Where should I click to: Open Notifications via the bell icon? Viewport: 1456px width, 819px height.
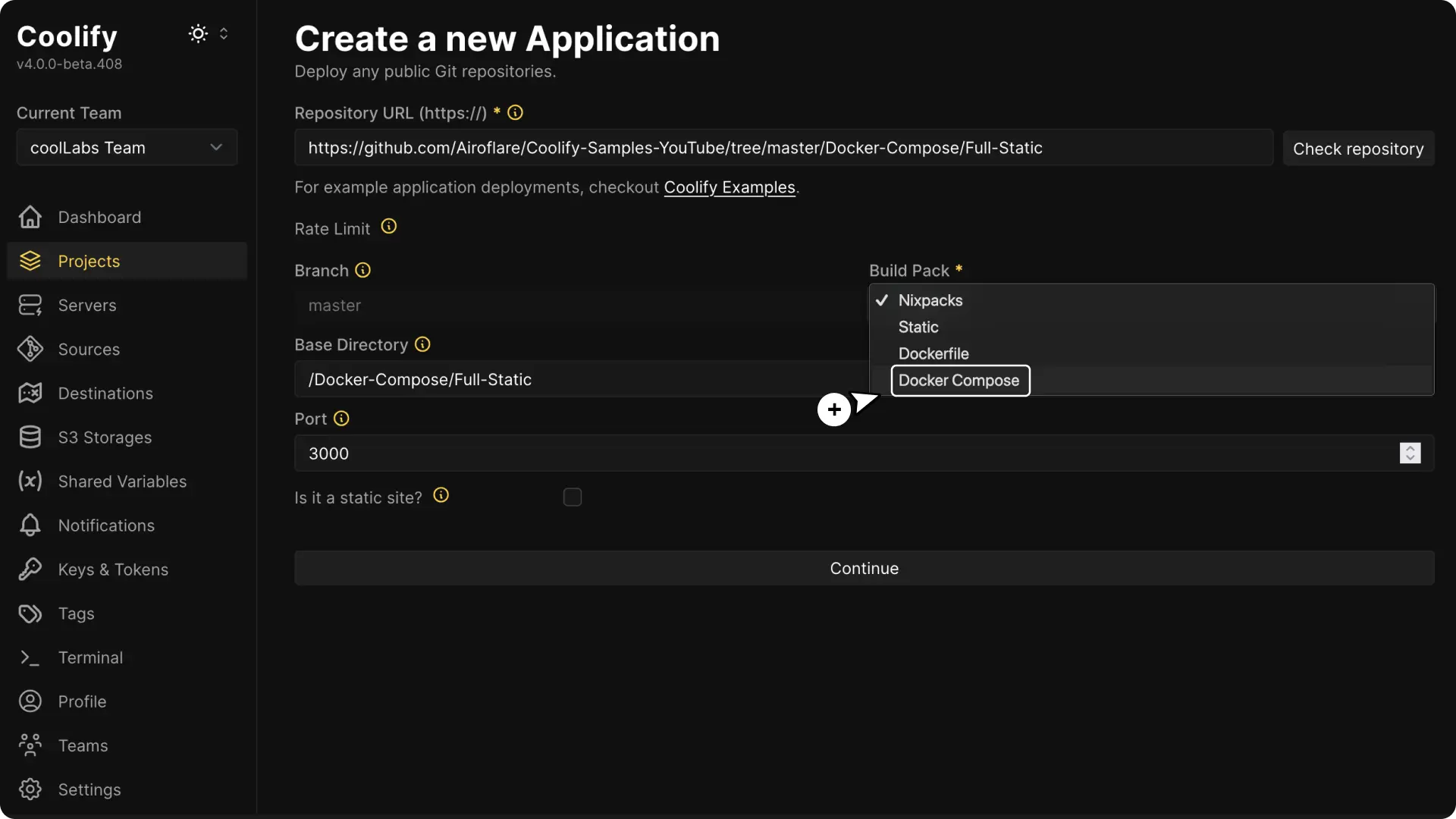30,526
